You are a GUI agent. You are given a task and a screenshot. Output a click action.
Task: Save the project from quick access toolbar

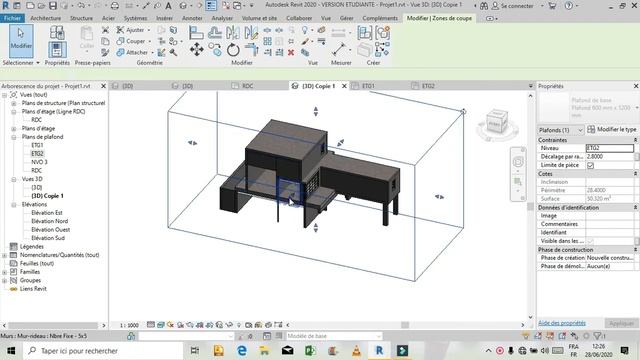tap(53, 6)
